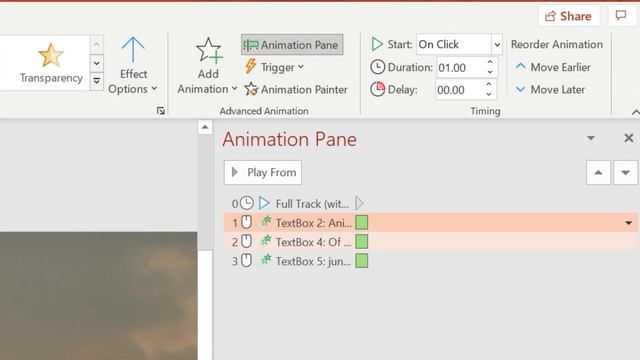The image size is (640, 360).
Task: Click the green timing bar for TextBox 5
Action: coord(362,261)
